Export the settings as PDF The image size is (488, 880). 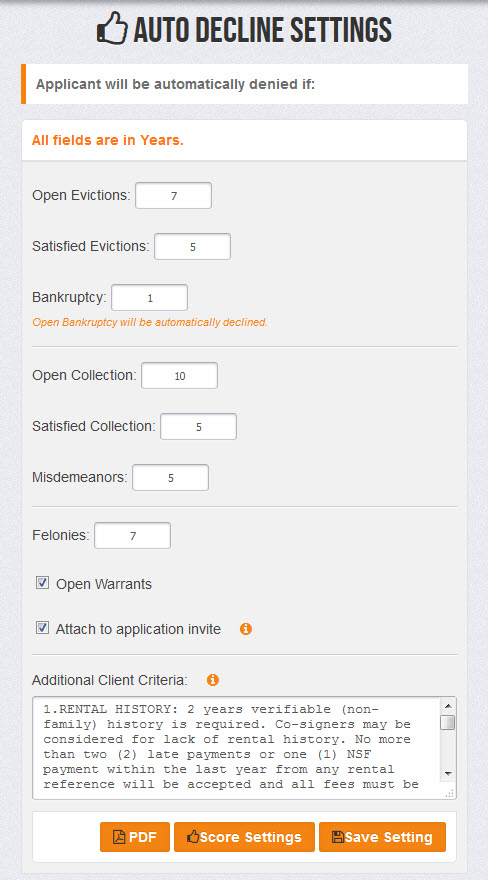click(135, 837)
